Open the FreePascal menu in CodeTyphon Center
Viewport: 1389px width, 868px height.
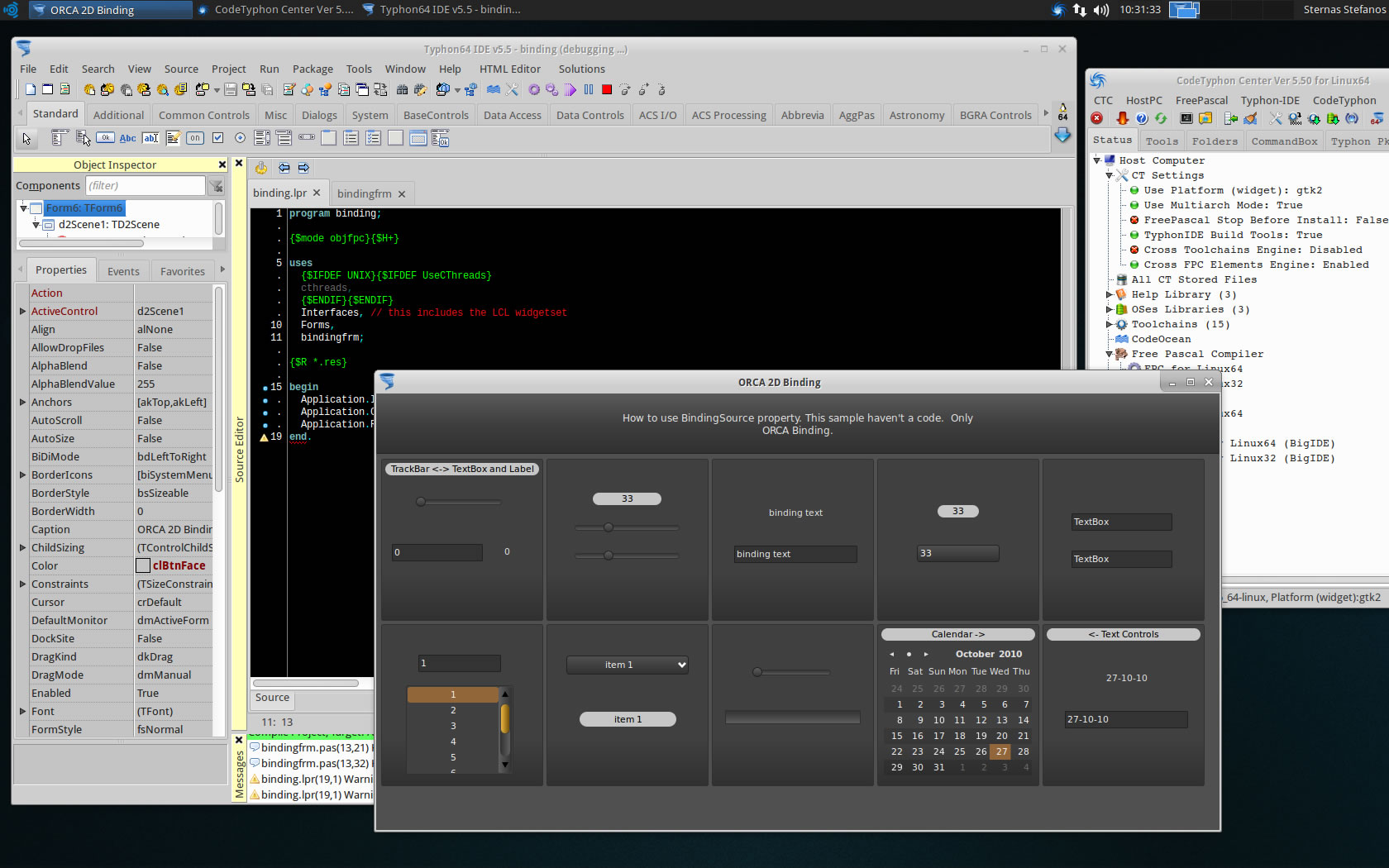point(1201,100)
